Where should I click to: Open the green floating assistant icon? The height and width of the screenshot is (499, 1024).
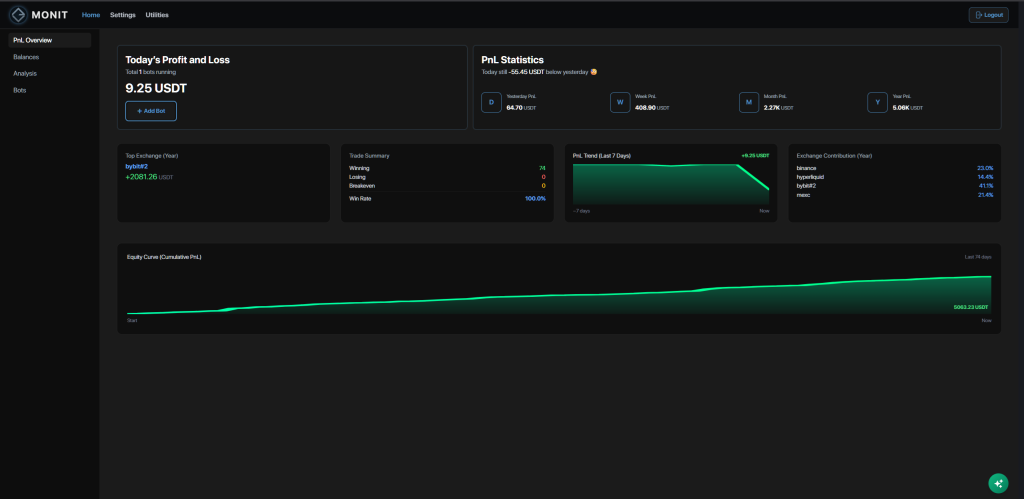pyautogui.click(x=997, y=483)
